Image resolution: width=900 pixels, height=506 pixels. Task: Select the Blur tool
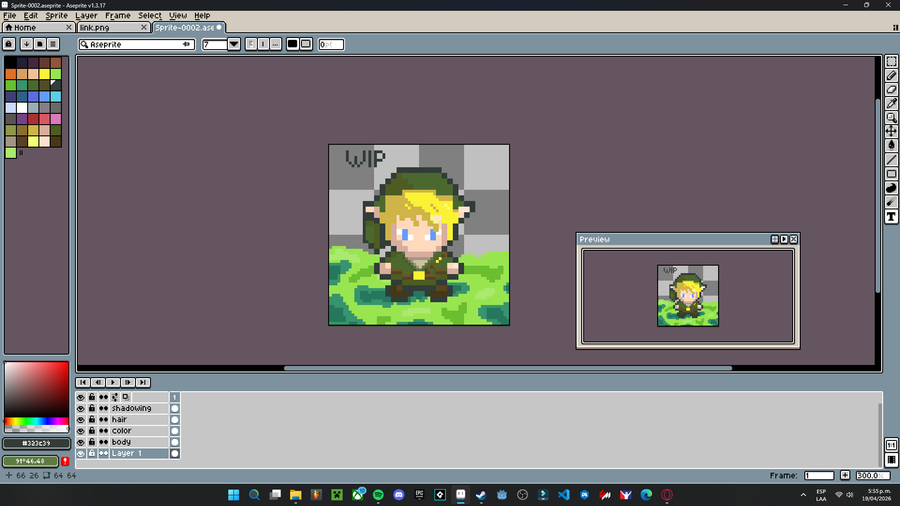pyautogui.click(x=891, y=202)
